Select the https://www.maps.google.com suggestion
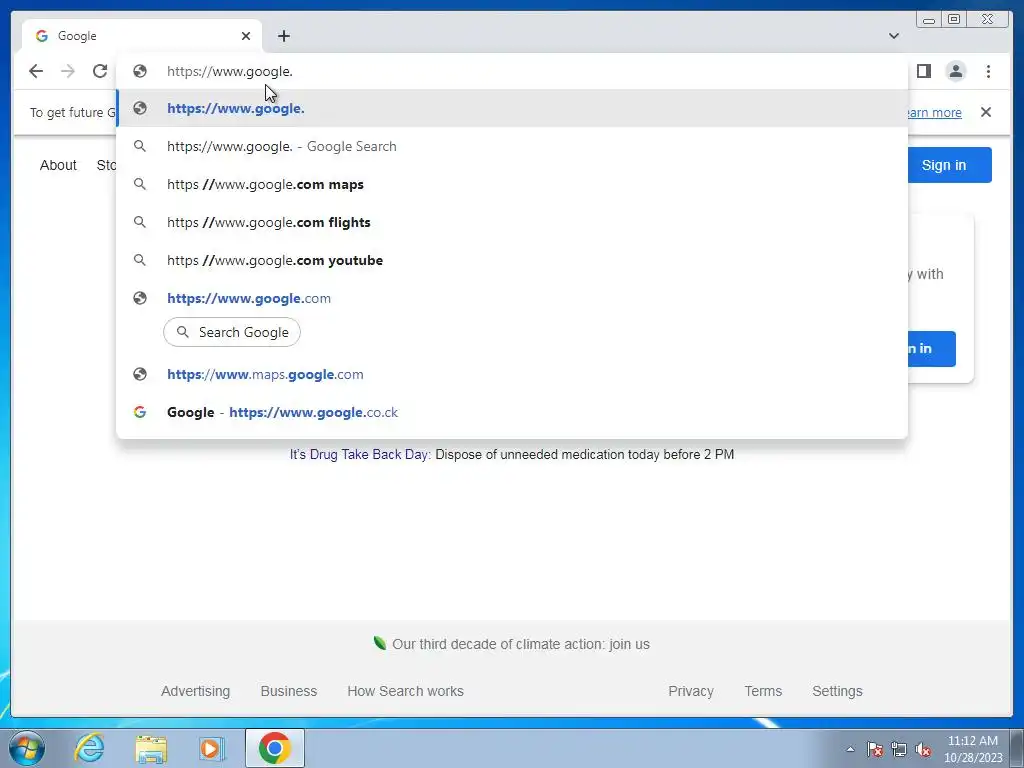The image size is (1024, 768). pyautogui.click(x=512, y=374)
